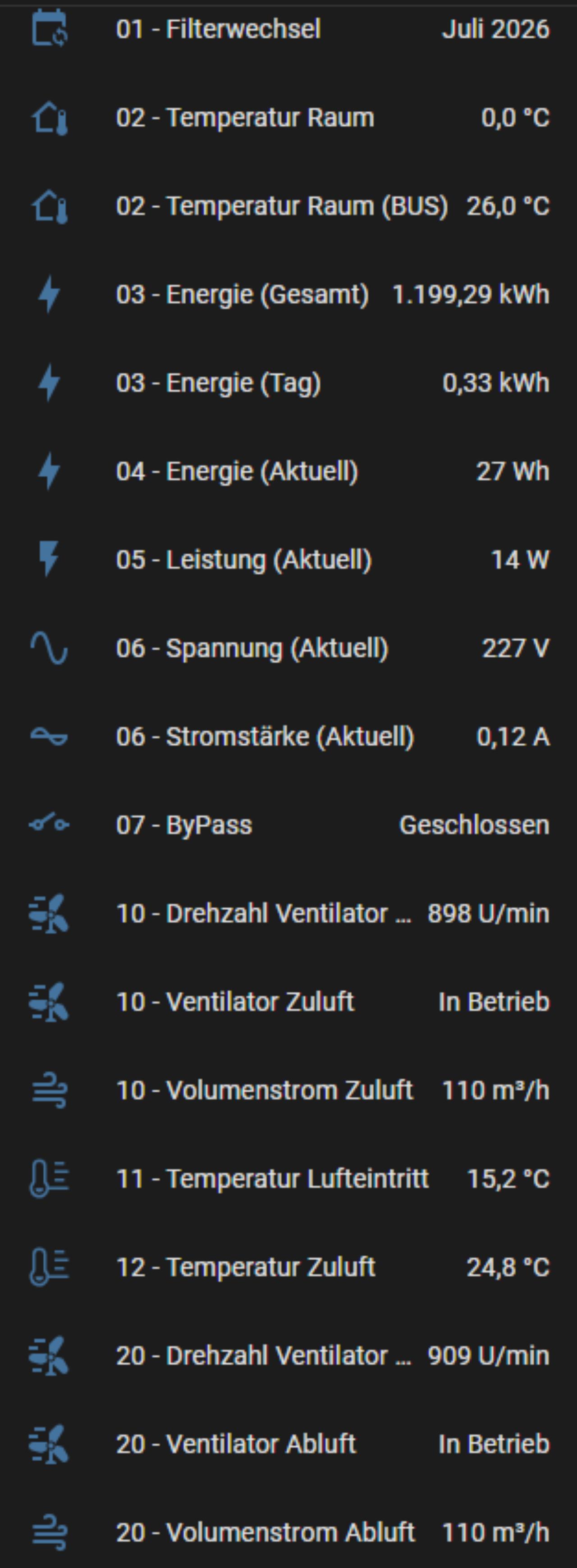This screenshot has width=577, height=1568.
Task: Click the calendar icon beside Filterwechsel
Action: [x=49, y=28]
